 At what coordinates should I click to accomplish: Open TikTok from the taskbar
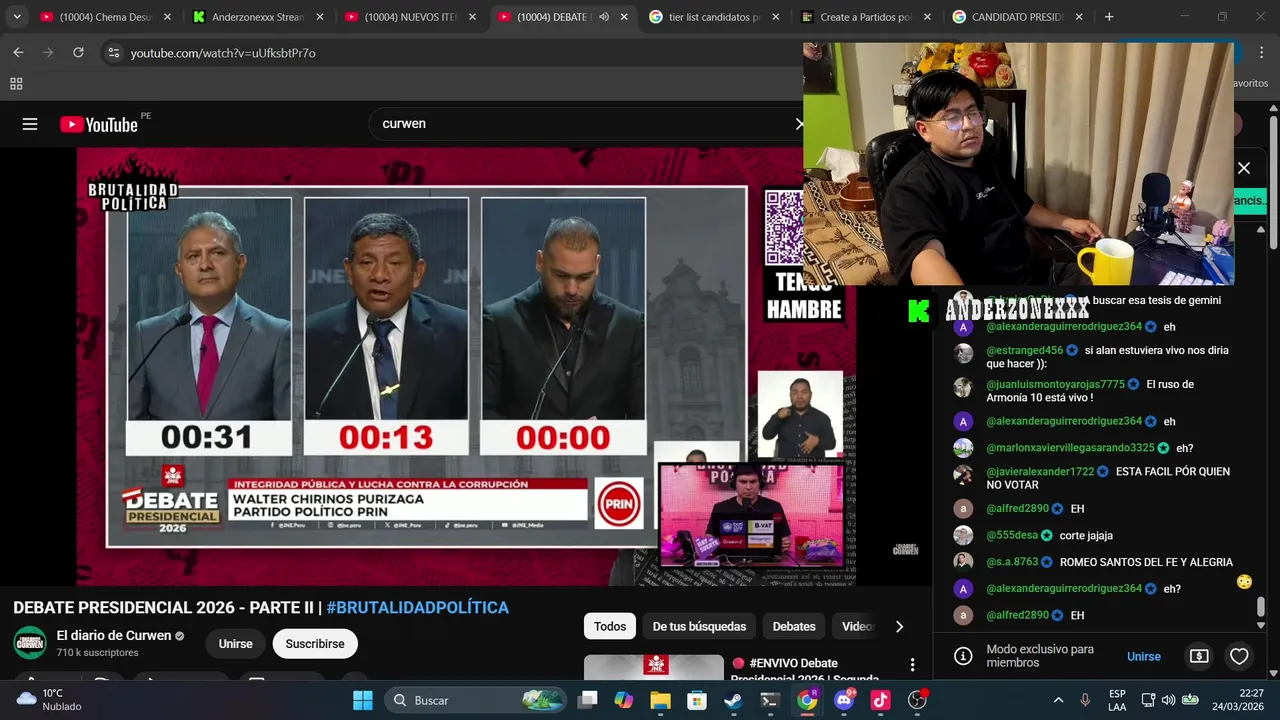pyautogui.click(x=880, y=700)
